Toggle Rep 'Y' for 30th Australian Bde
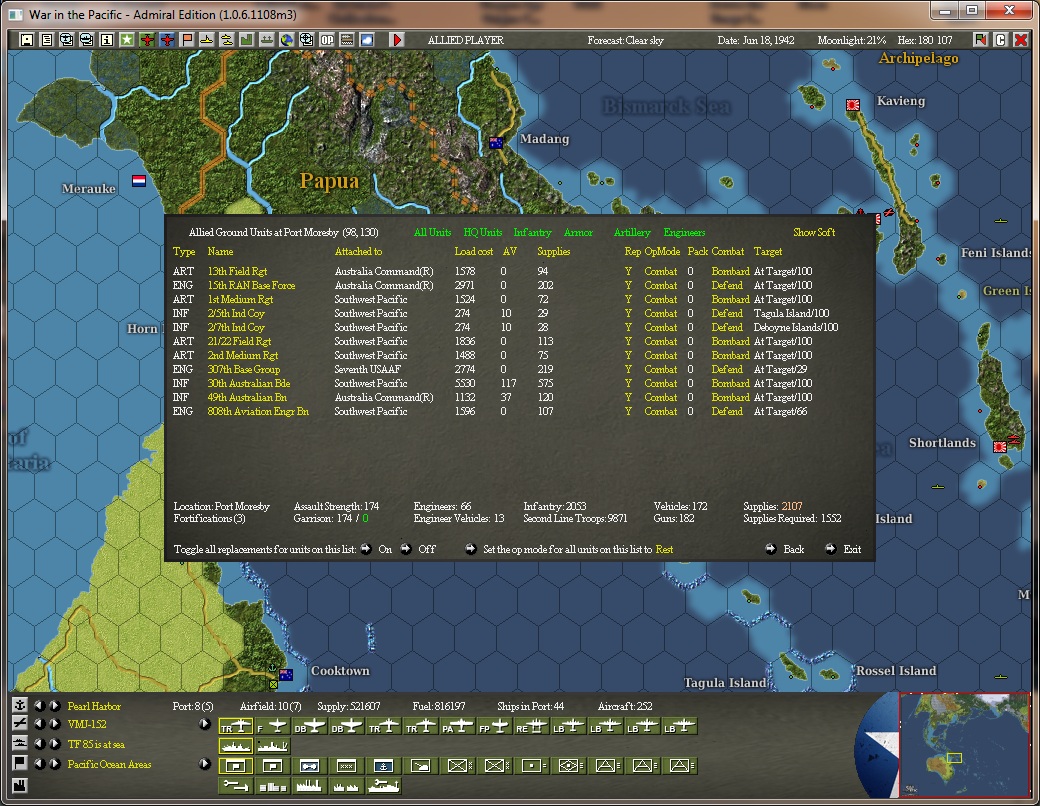Viewport: 1040px width, 806px height. coord(628,383)
